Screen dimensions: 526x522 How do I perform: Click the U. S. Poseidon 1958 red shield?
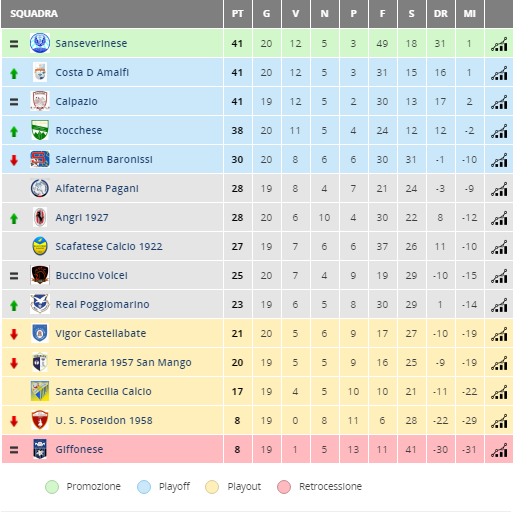tap(40, 420)
